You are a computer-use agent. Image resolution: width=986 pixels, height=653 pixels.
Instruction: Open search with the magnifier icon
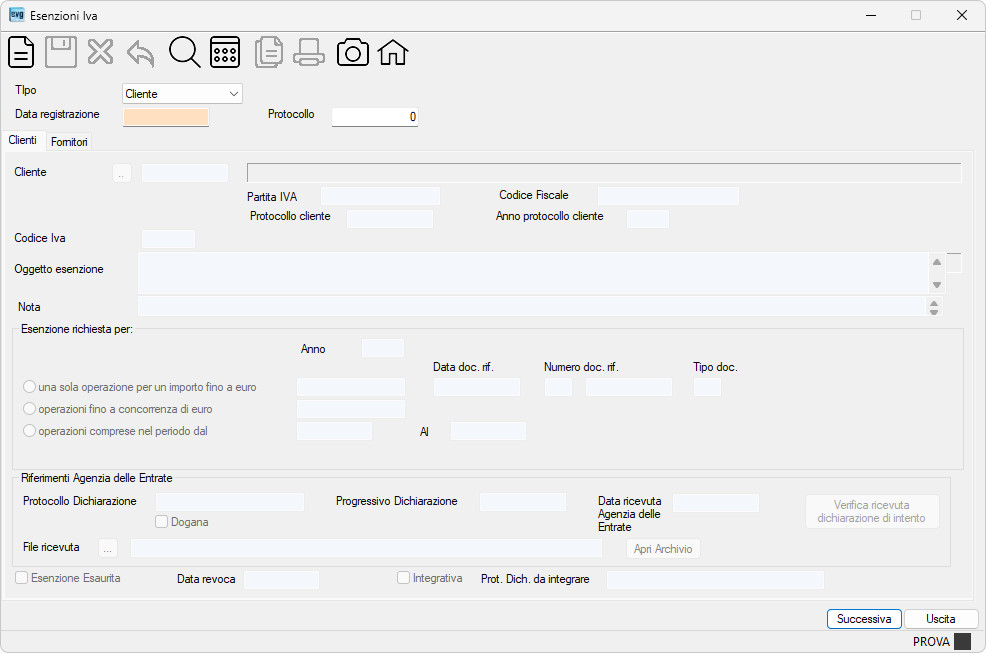(184, 52)
